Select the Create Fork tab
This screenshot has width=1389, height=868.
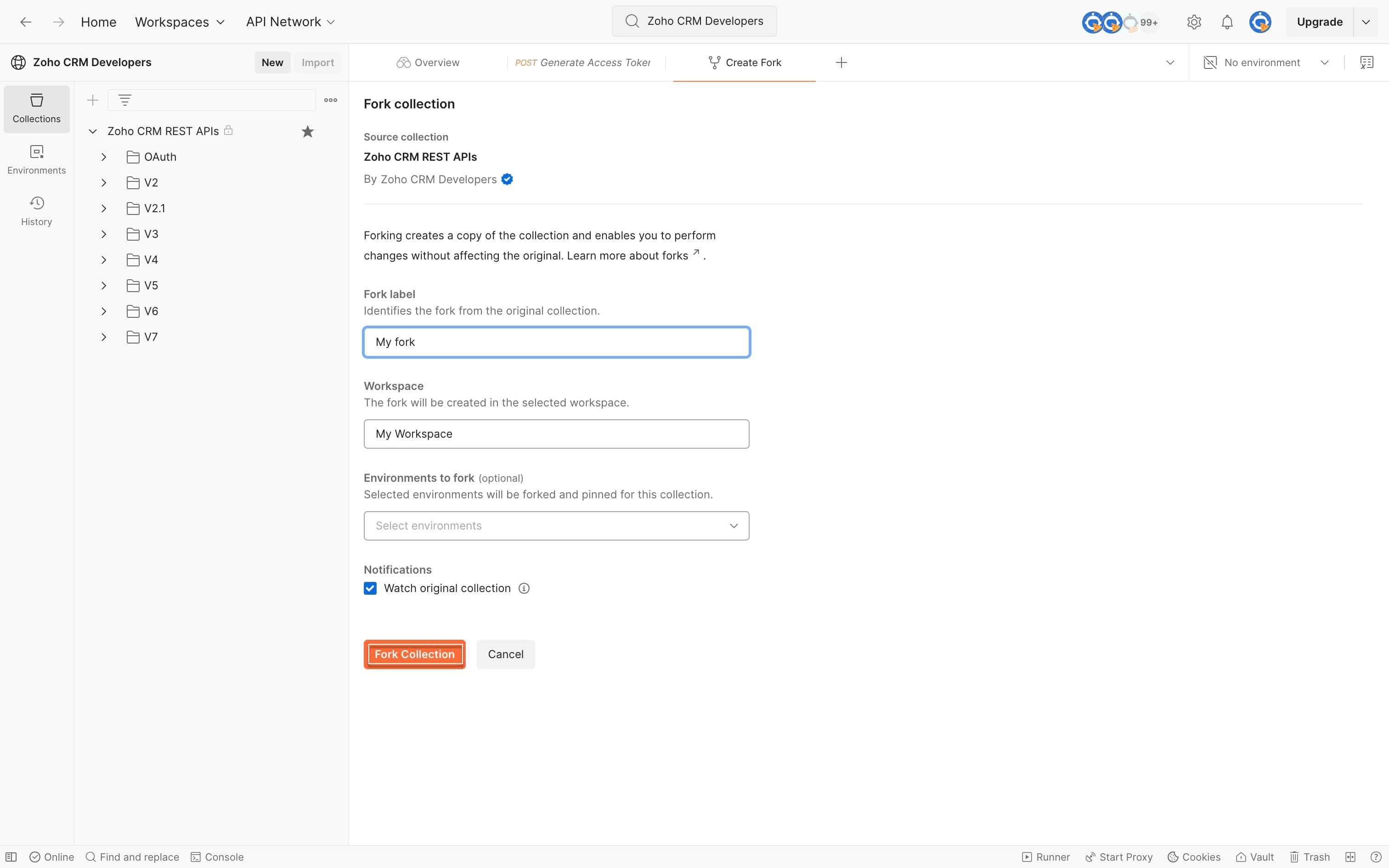point(745,62)
